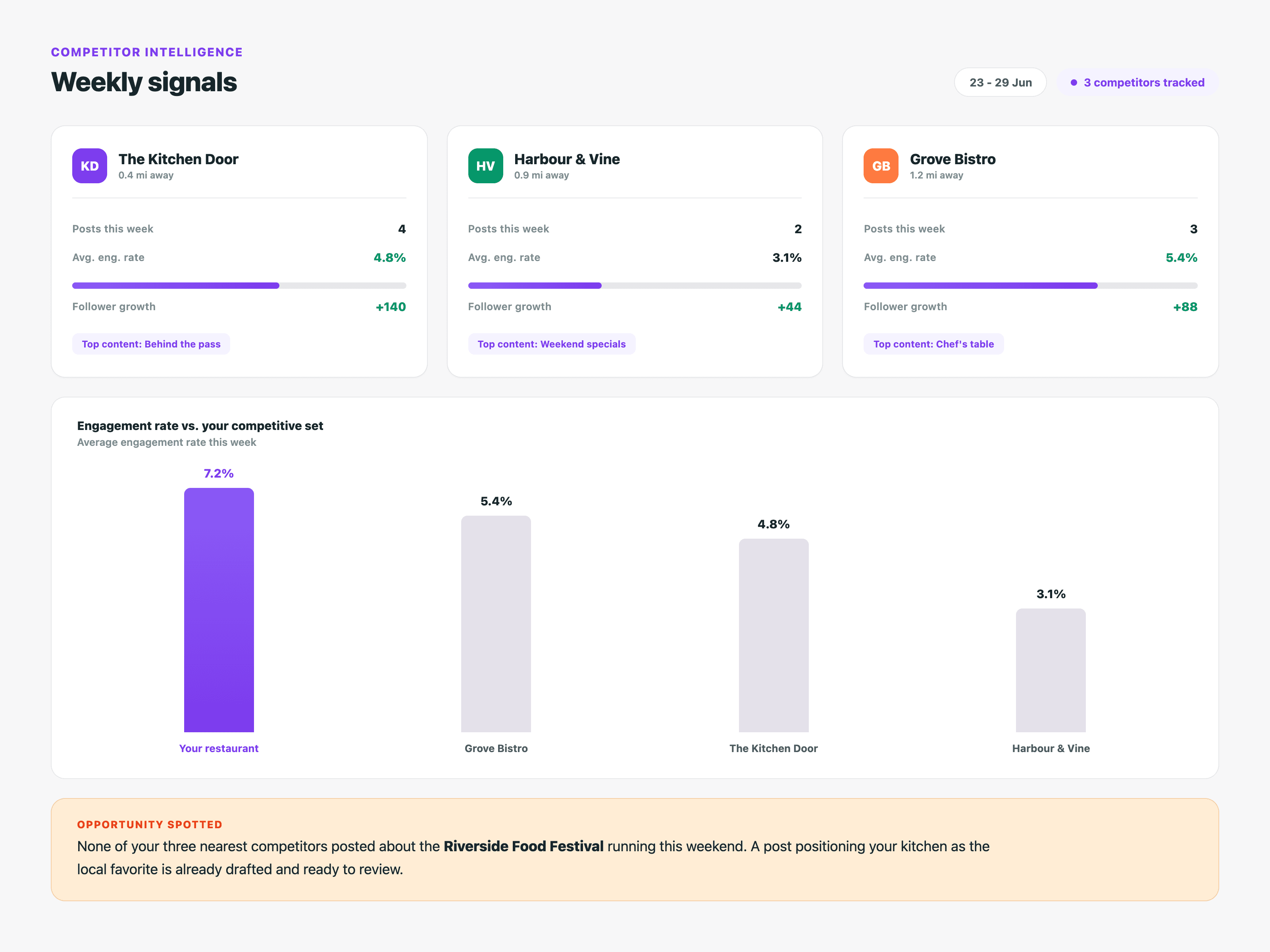Click the 4.8% label above Kitchen Door bar
This screenshot has width=1270, height=952.
click(x=774, y=524)
